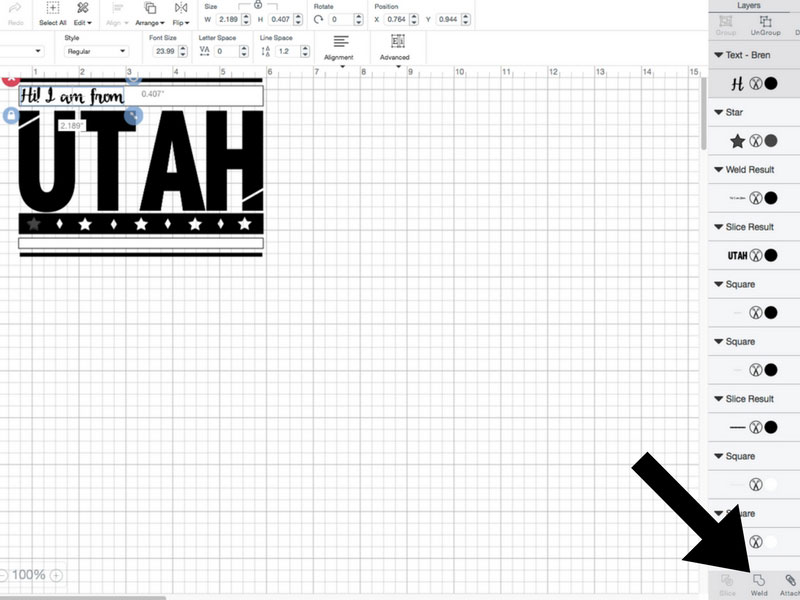
Task: Click the red delete handle on selected text
Action: coord(11,80)
